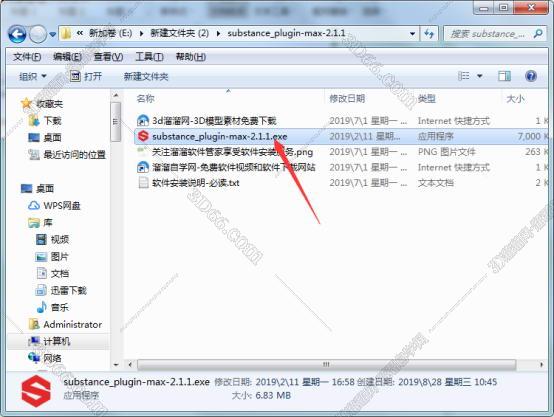This screenshot has width=554, height=417.
Task: Click substance_plugin-max-2.1.1 path segment
Action: (x=286, y=33)
